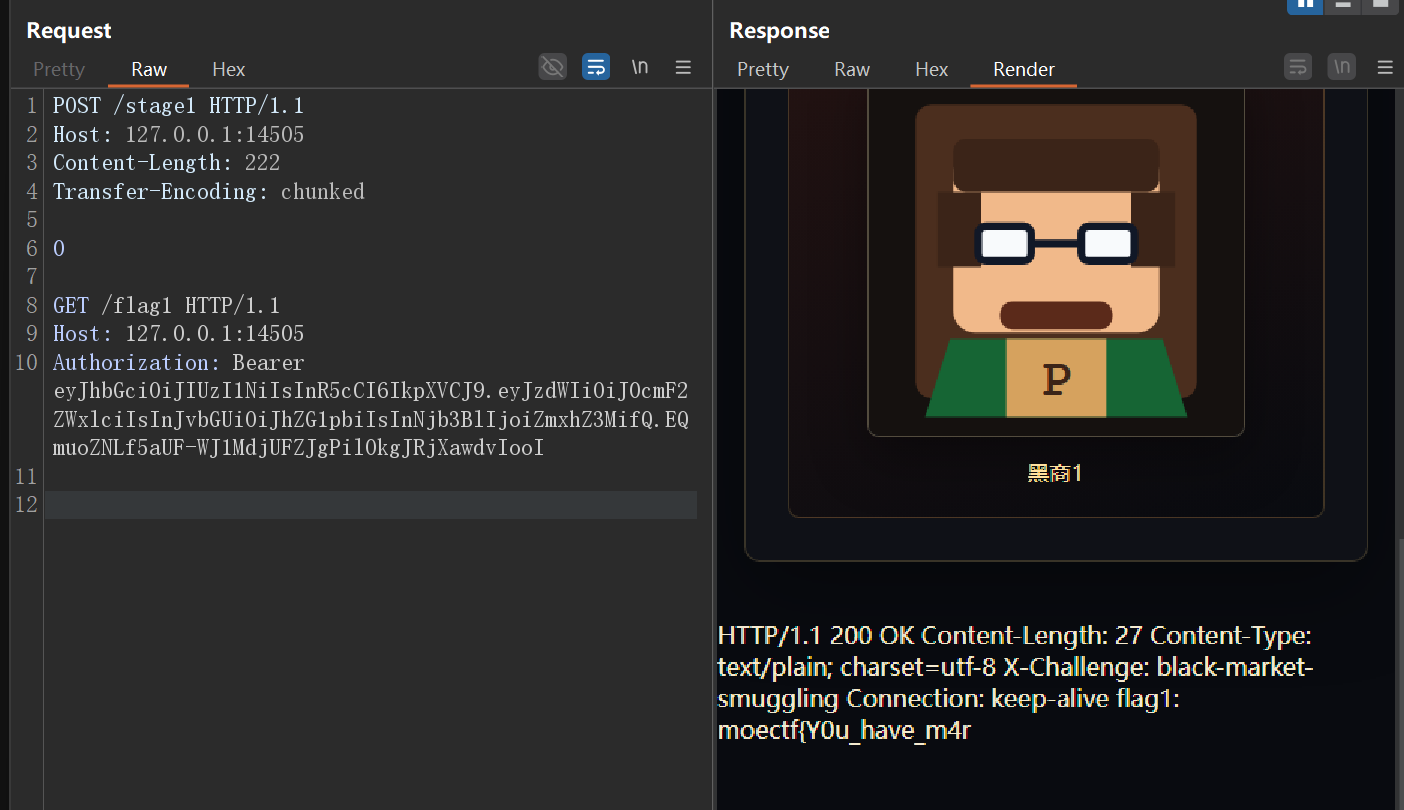This screenshot has width=1404, height=810.
Task: Open the Request panel hamburger menu
Action: [x=684, y=67]
